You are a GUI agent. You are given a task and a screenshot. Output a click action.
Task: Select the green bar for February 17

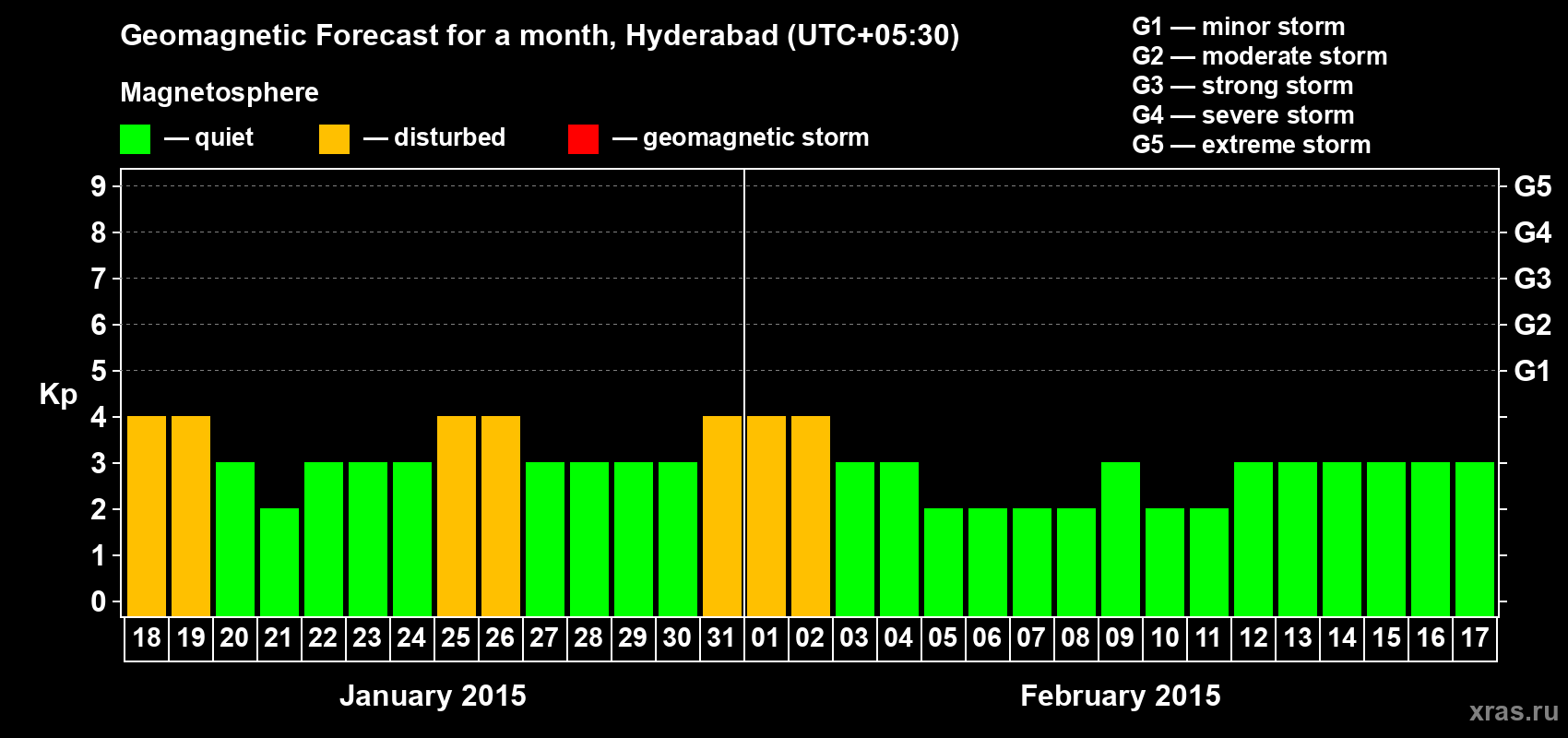tap(1475, 540)
